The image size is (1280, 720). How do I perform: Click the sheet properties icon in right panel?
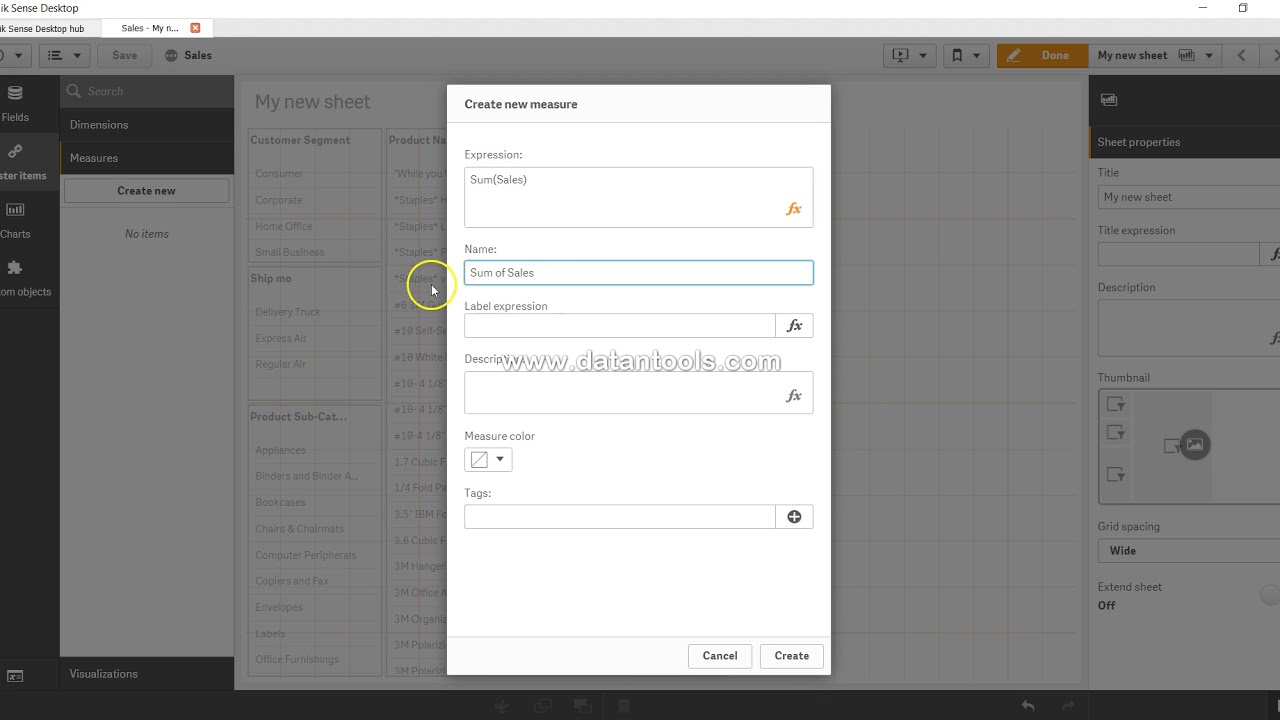(1109, 100)
